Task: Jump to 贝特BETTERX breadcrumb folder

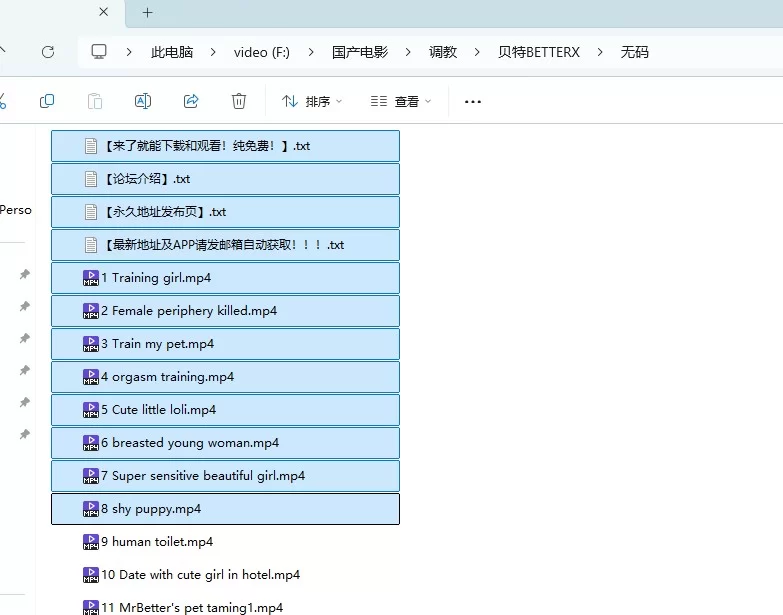Action: click(538, 52)
